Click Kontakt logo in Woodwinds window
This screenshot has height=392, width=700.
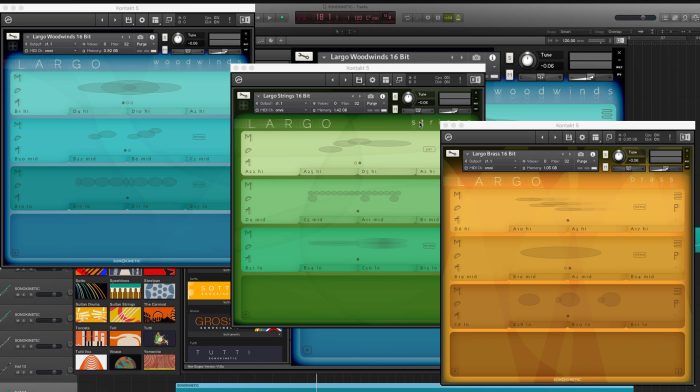point(8,20)
